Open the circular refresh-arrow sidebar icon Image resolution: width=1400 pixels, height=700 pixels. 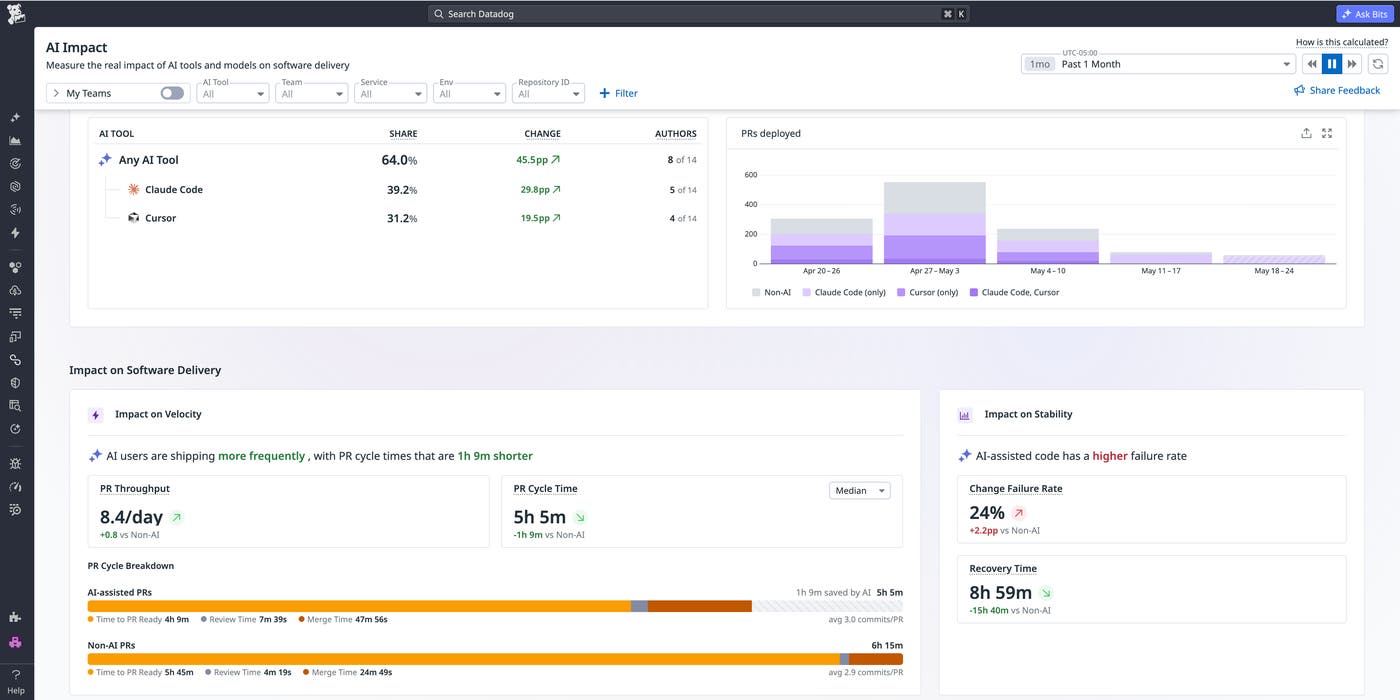click(x=15, y=429)
